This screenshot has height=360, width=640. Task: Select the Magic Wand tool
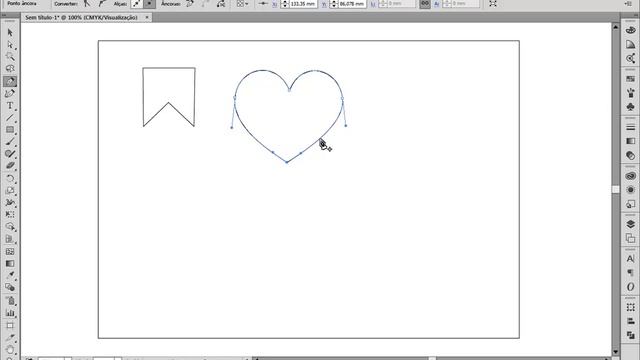click(10, 57)
